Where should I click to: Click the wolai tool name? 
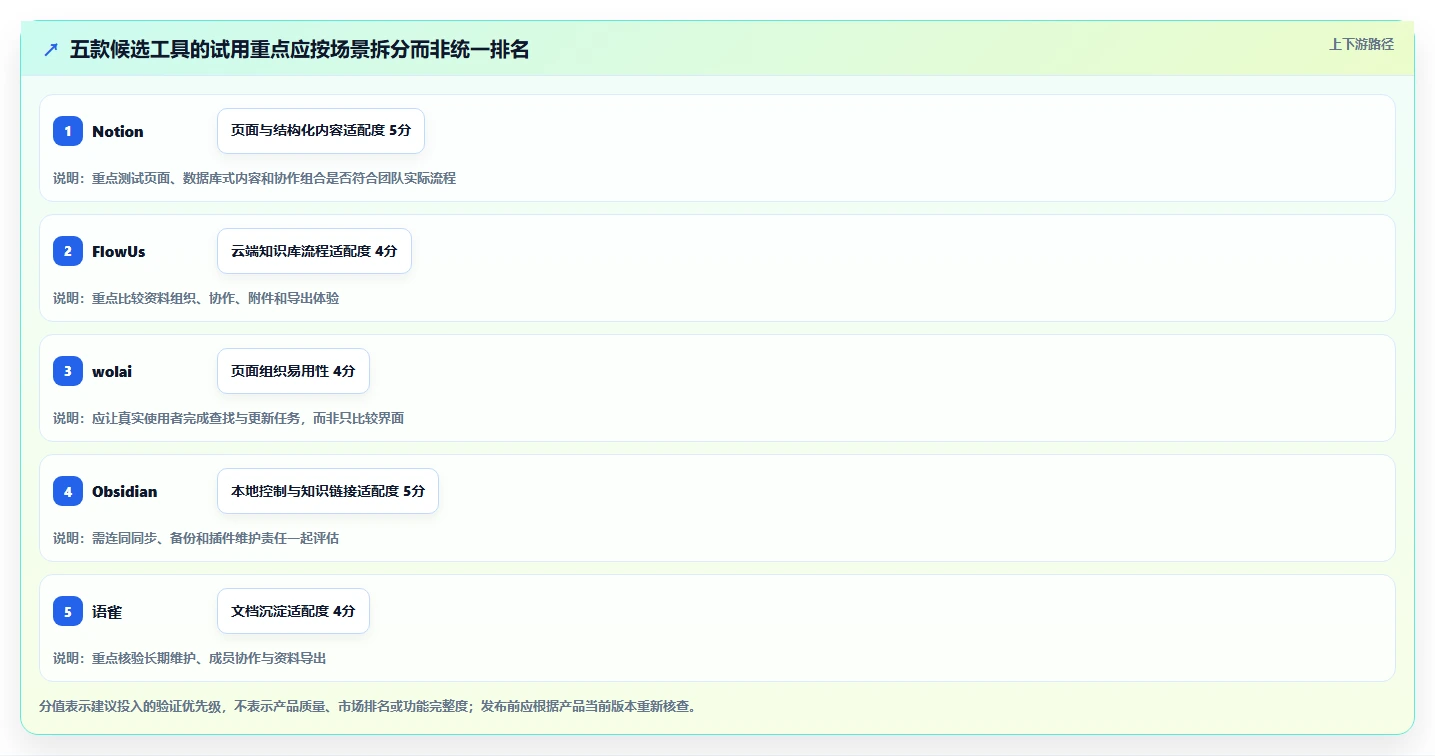[x=112, y=371]
